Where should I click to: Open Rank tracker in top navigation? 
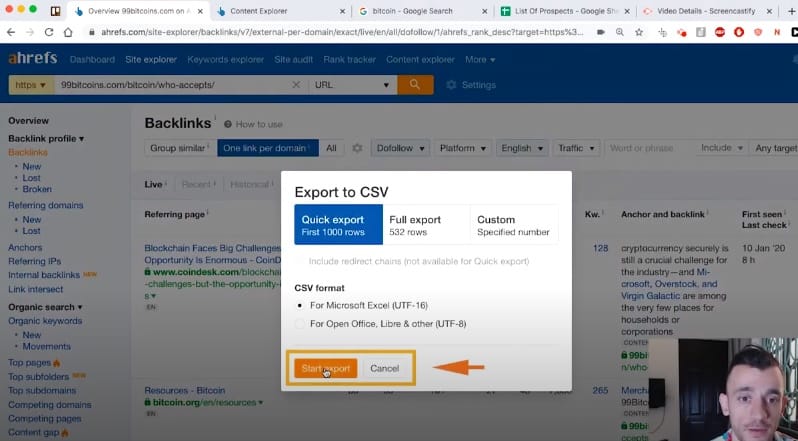point(350,60)
